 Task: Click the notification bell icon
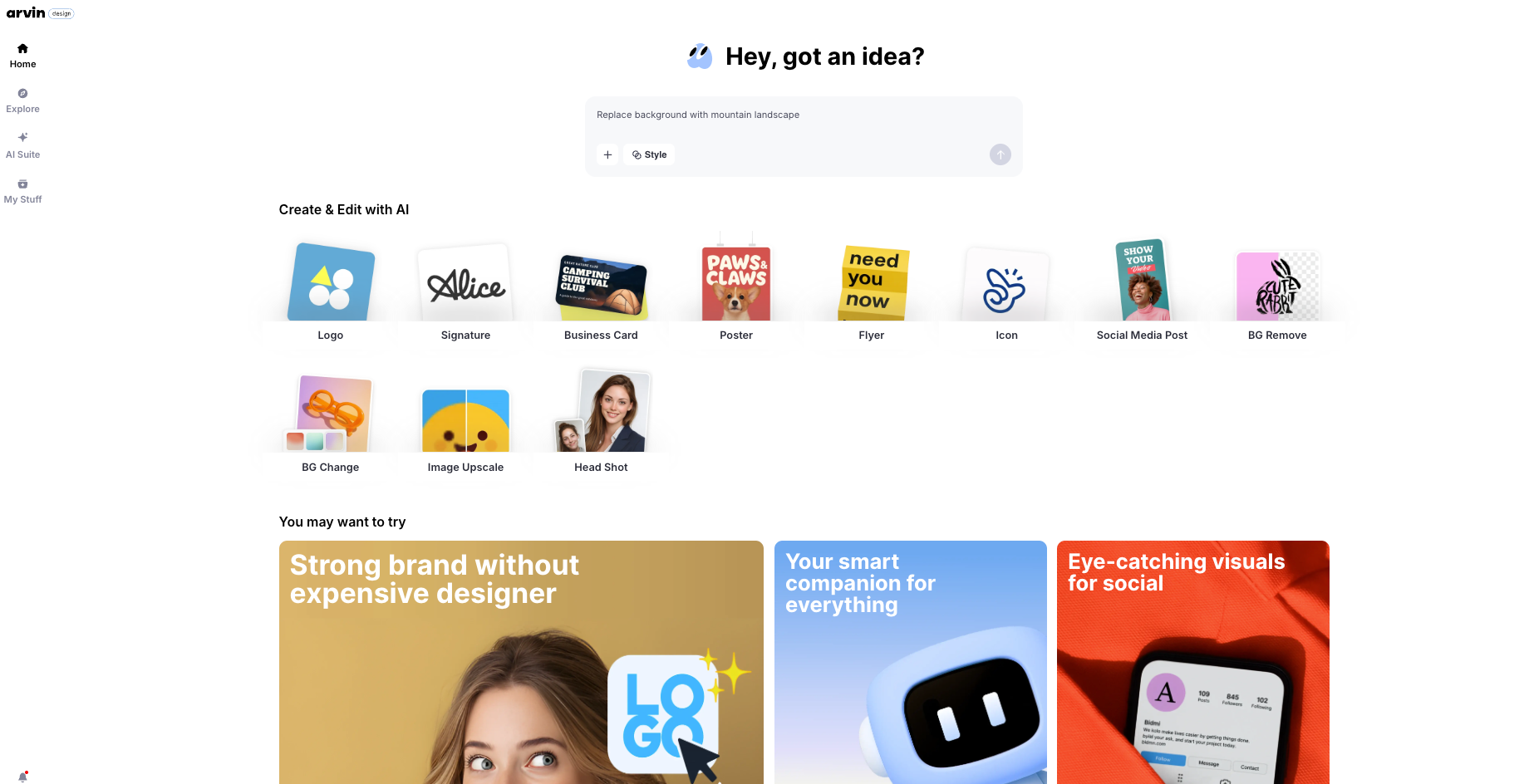pos(22,777)
